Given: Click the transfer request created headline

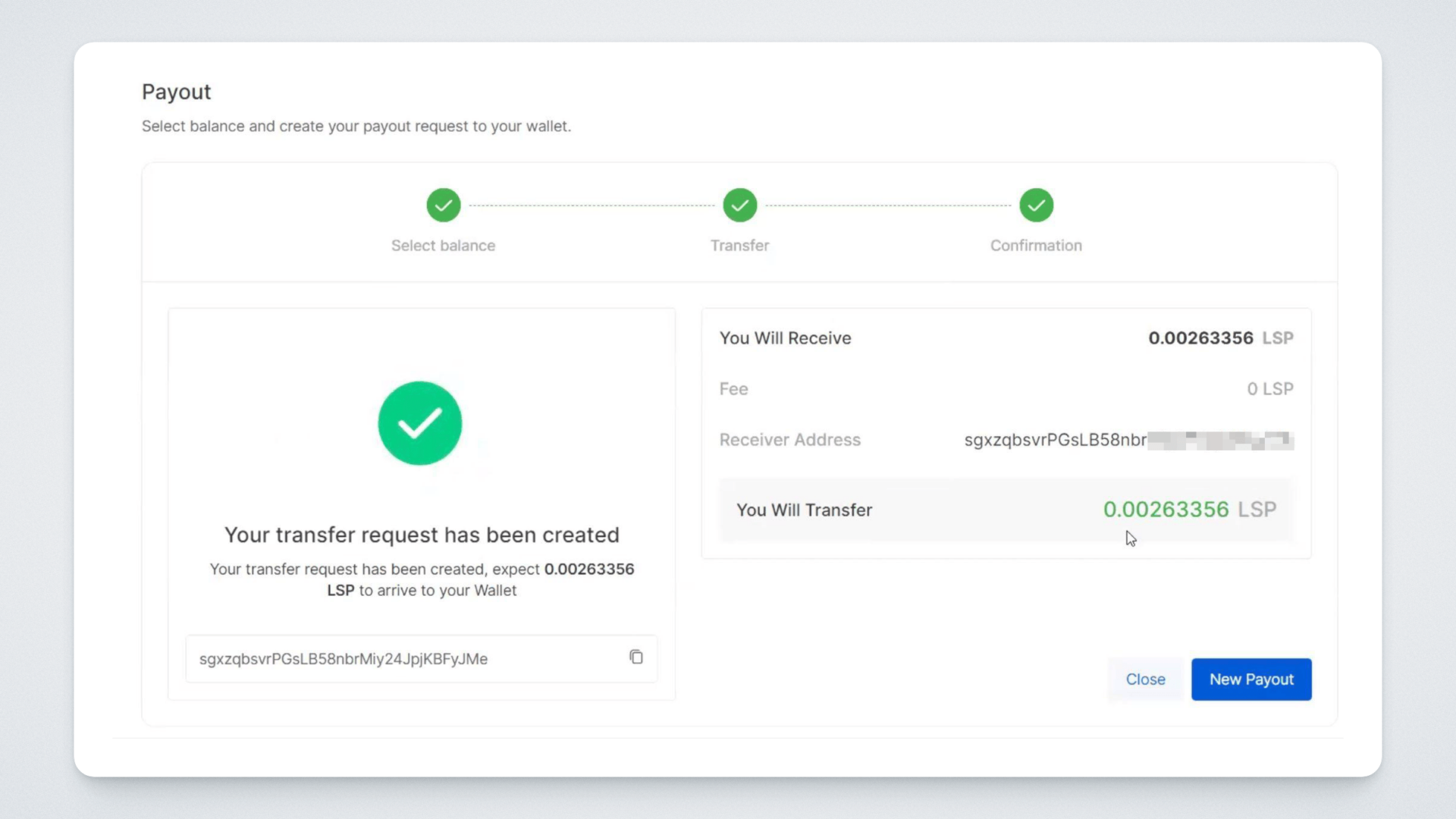Looking at the screenshot, I should [x=422, y=535].
